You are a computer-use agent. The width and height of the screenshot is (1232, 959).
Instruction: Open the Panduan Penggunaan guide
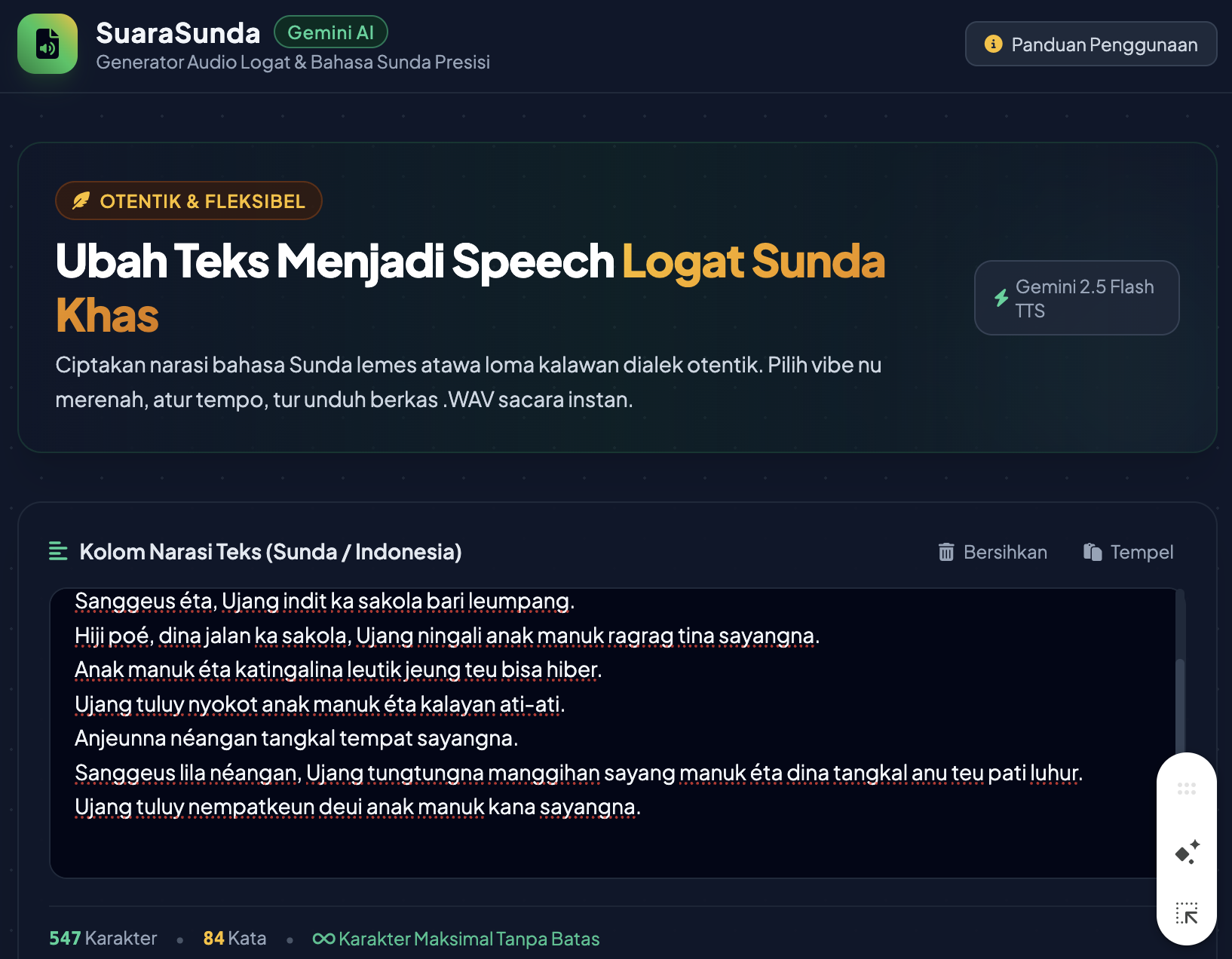[x=1091, y=44]
